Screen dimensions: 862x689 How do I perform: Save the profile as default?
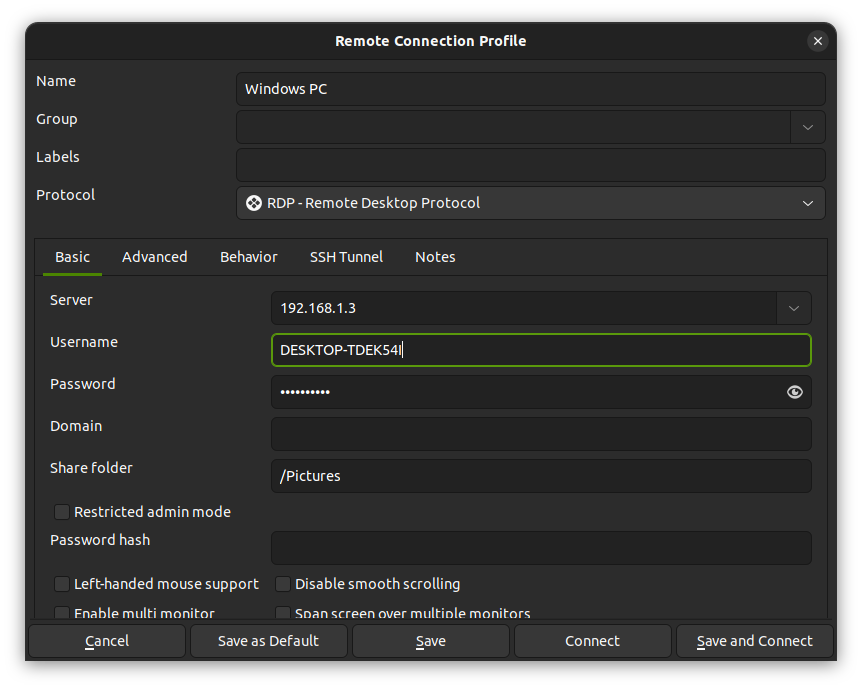pos(268,641)
